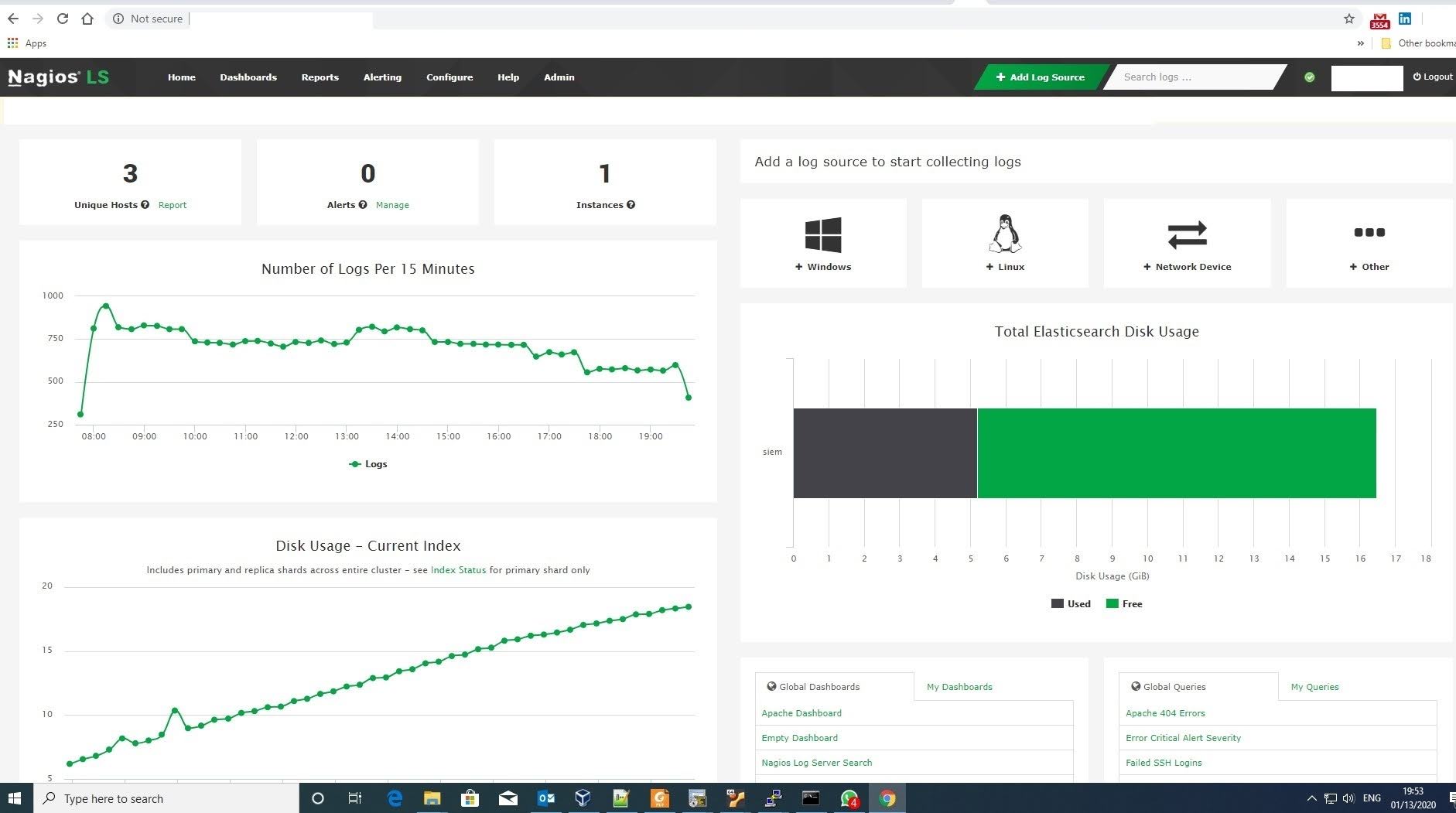The image size is (1456, 813).
Task: Add a Linux log source
Action: [x=1005, y=243]
